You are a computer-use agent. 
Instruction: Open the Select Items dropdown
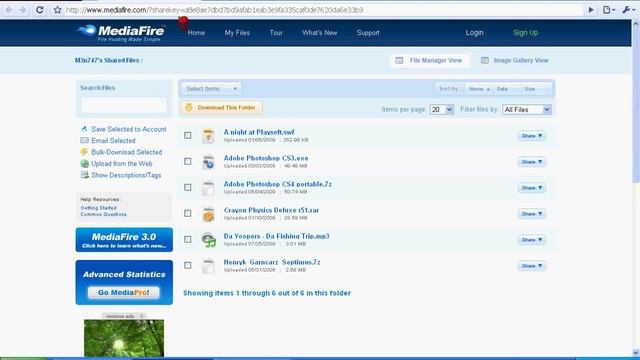click(211, 89)
